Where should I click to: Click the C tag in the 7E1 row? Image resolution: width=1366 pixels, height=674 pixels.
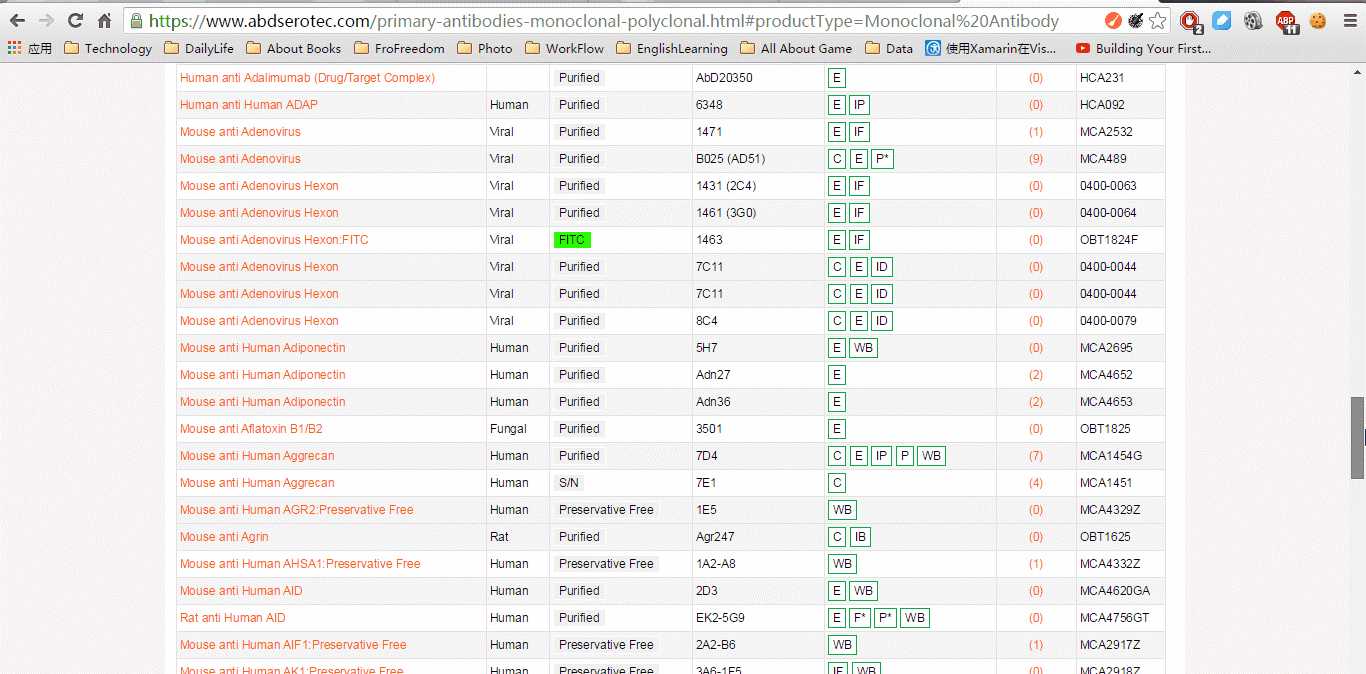point(837,483)
